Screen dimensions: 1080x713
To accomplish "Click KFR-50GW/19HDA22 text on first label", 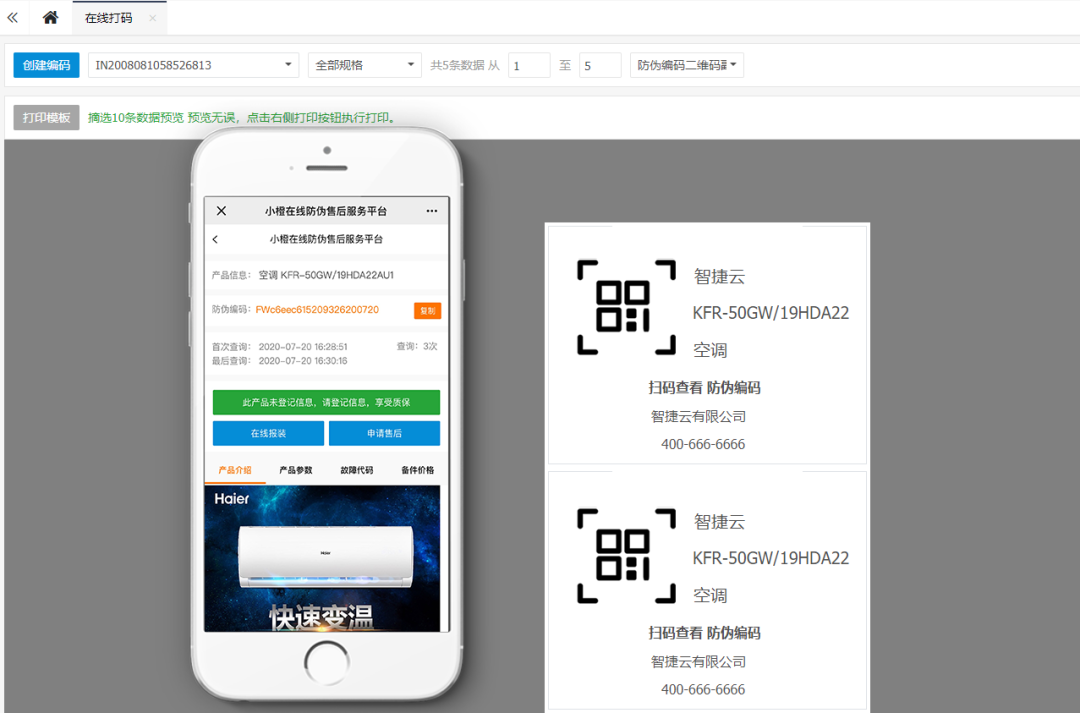I will [771, 313].
